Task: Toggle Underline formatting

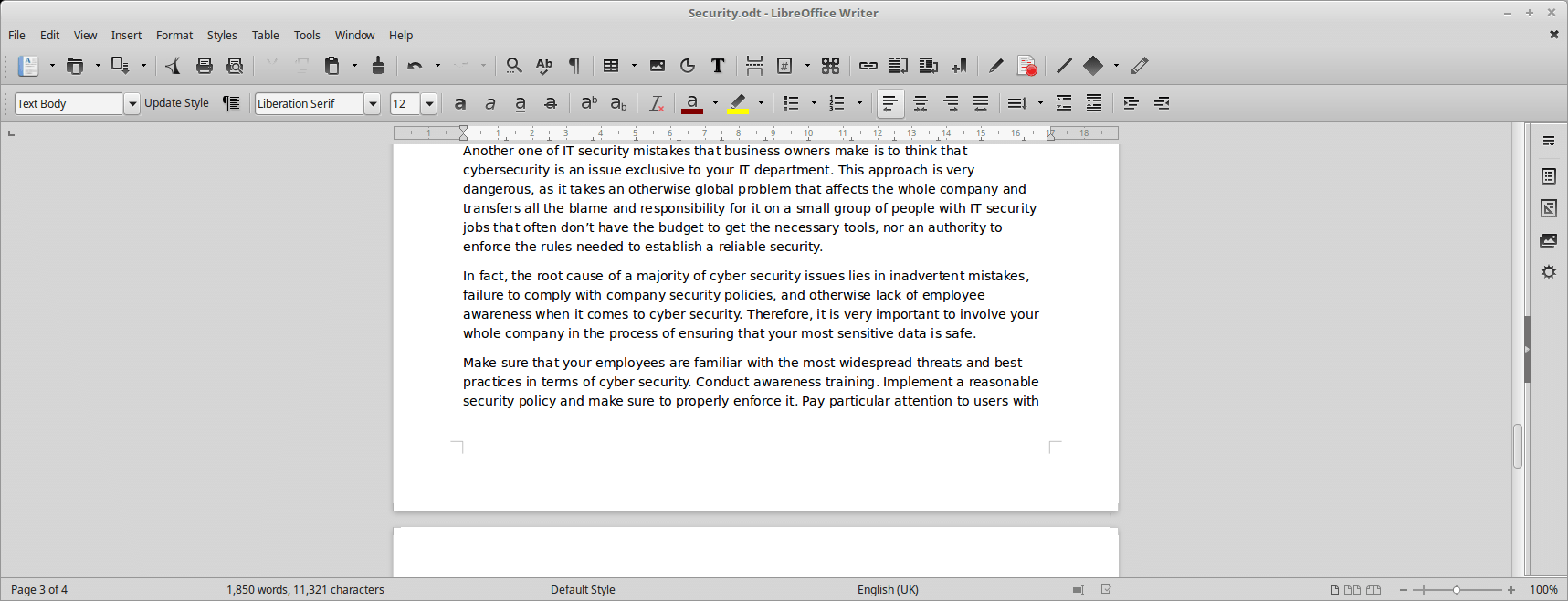Action: (x=521, y=103)
